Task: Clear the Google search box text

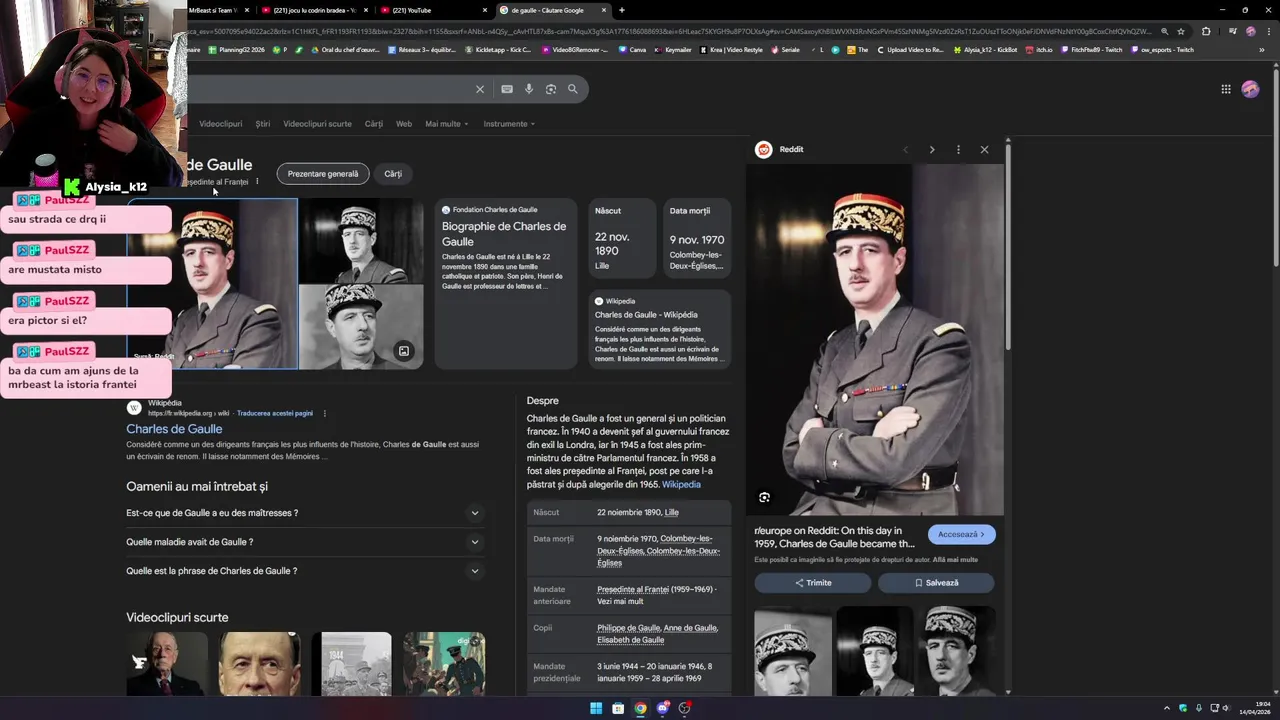Action: click(x=480, y=89)
